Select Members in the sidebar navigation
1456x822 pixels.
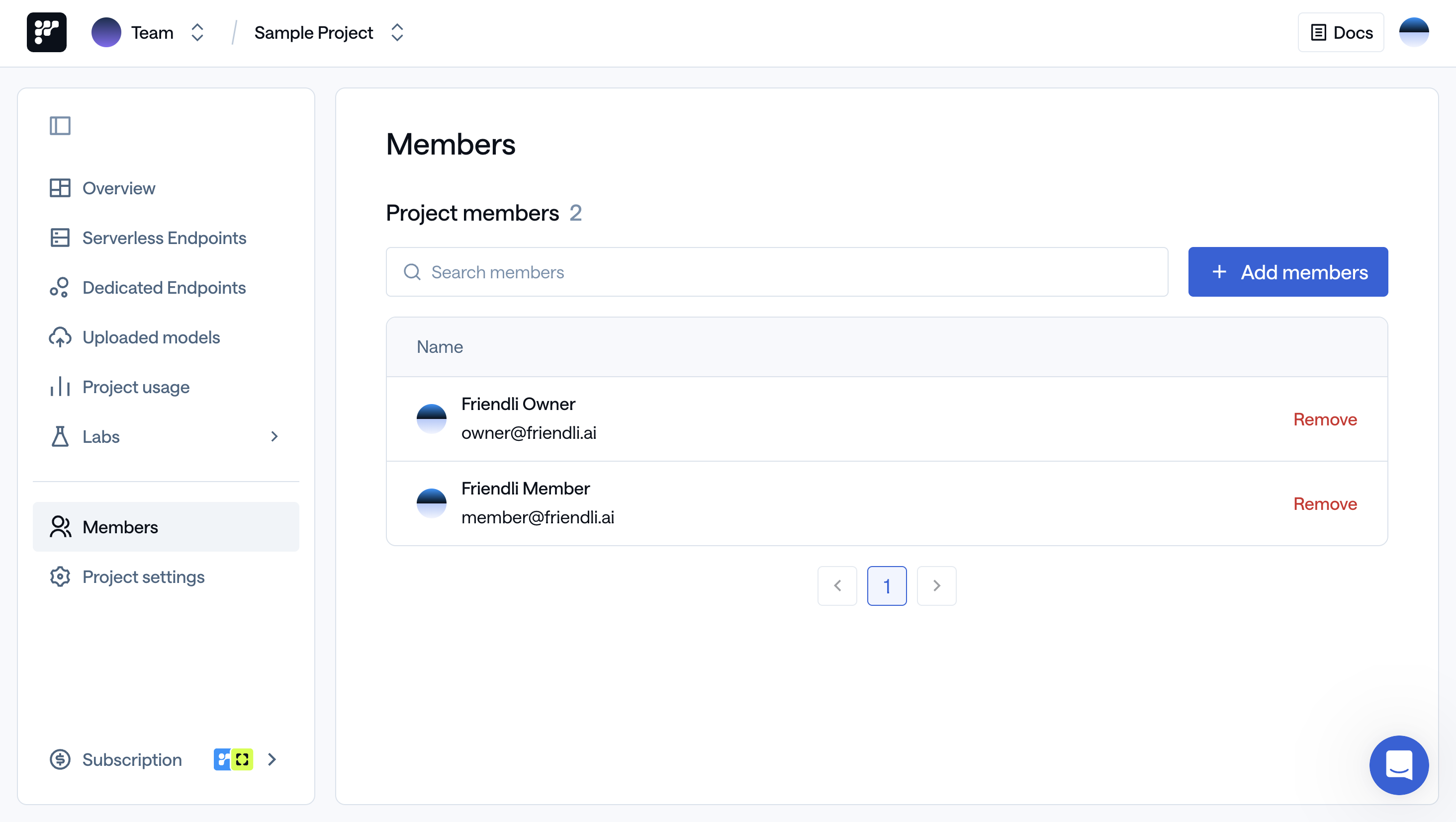point(120,526)
